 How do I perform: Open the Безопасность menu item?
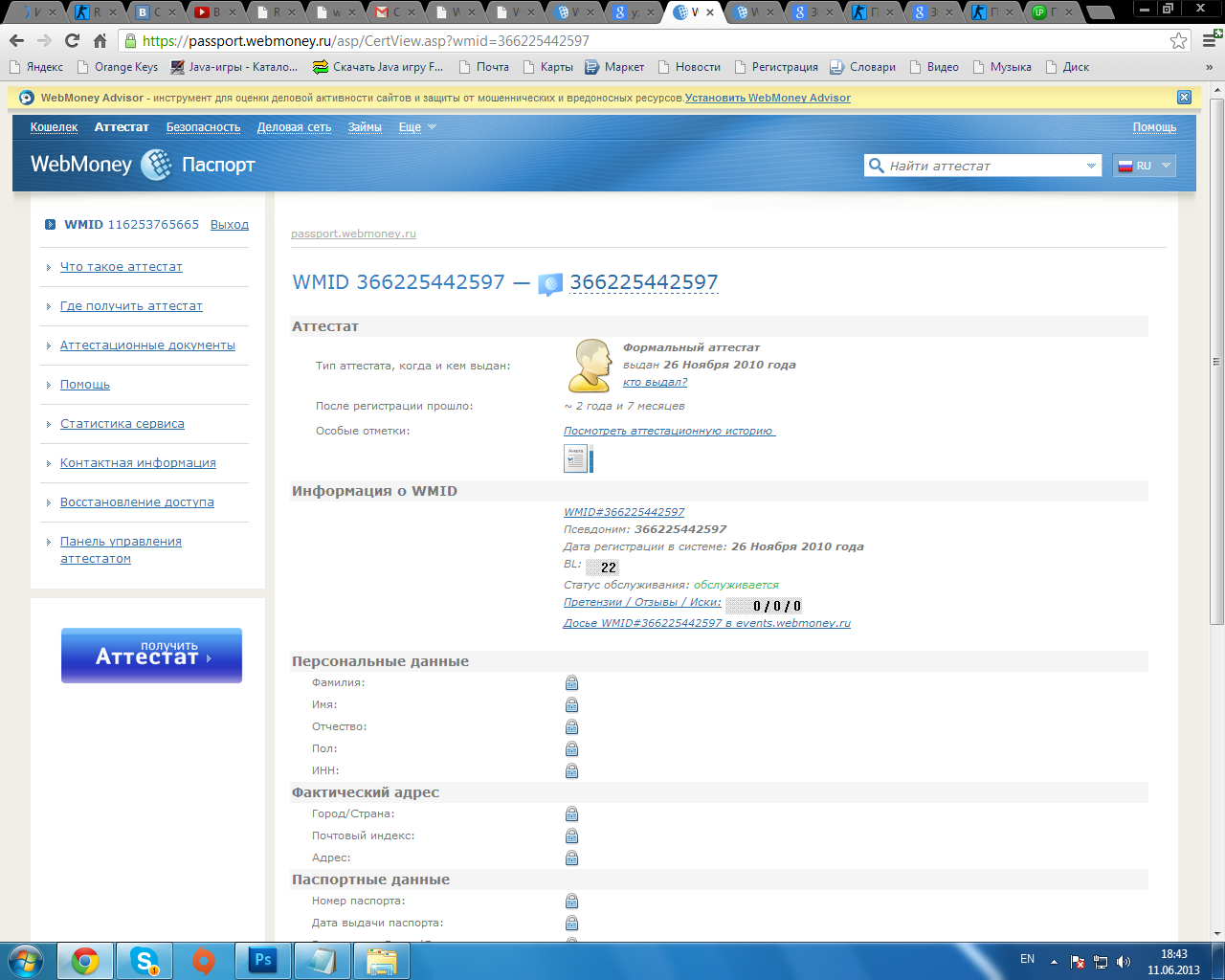click(203, 127)
